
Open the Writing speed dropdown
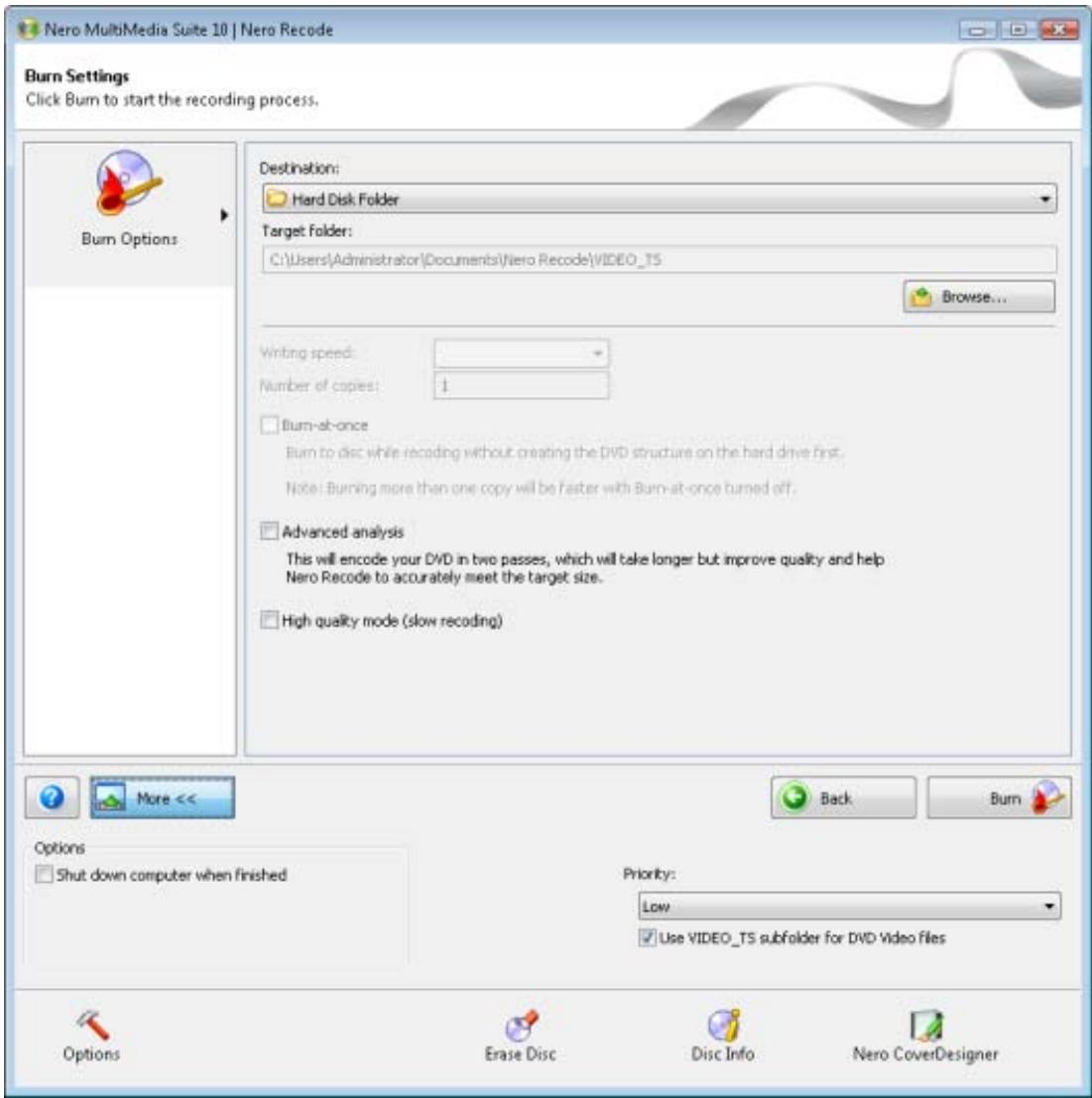click(x=522, y=353)
